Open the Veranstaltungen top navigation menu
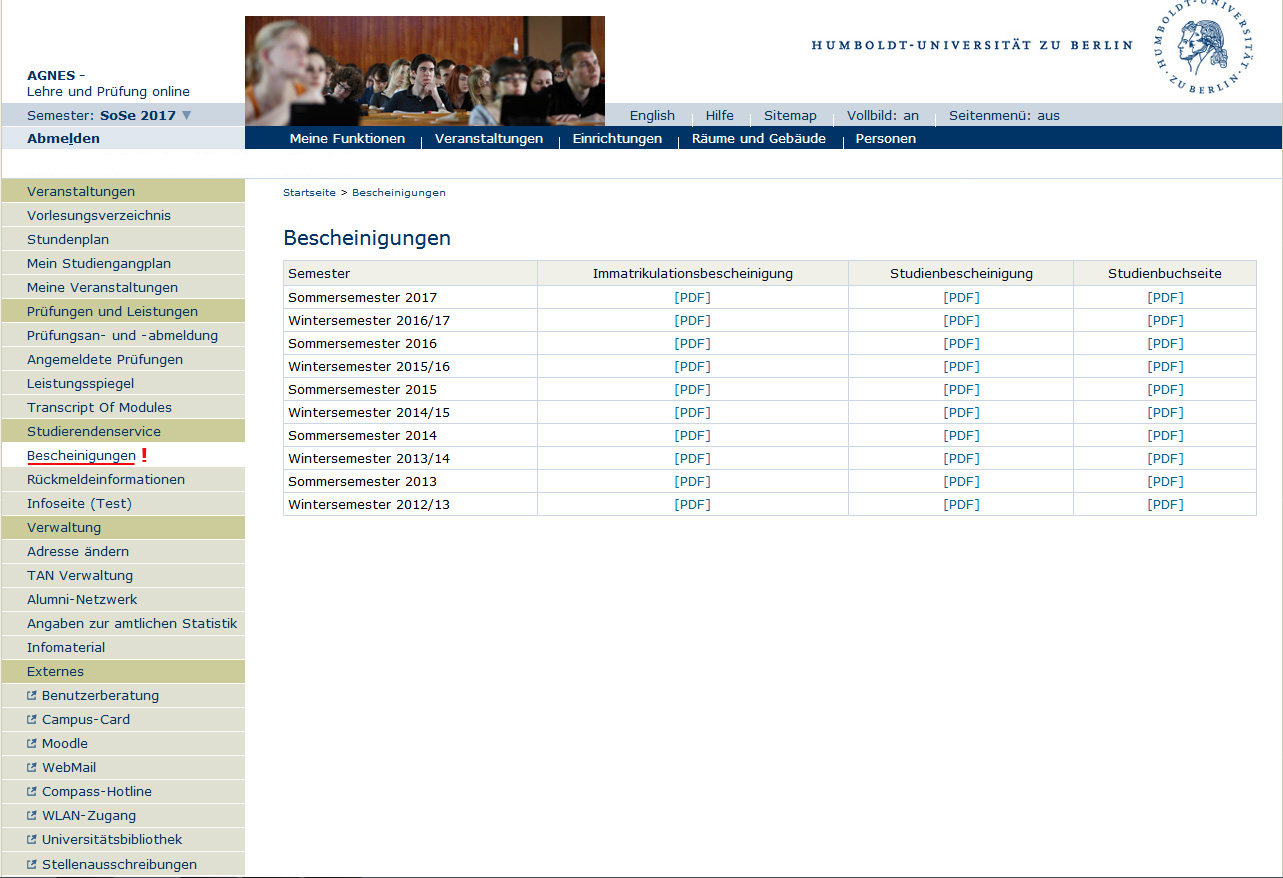The height and width of the screenshot is (878, 1283). 488,139
